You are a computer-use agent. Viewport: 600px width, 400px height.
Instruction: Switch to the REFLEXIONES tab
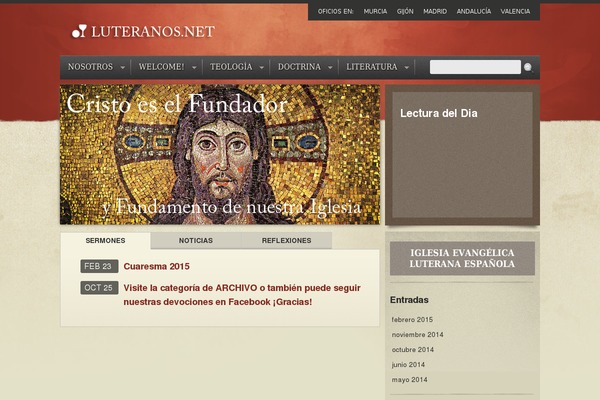click(x=286, y=240)
